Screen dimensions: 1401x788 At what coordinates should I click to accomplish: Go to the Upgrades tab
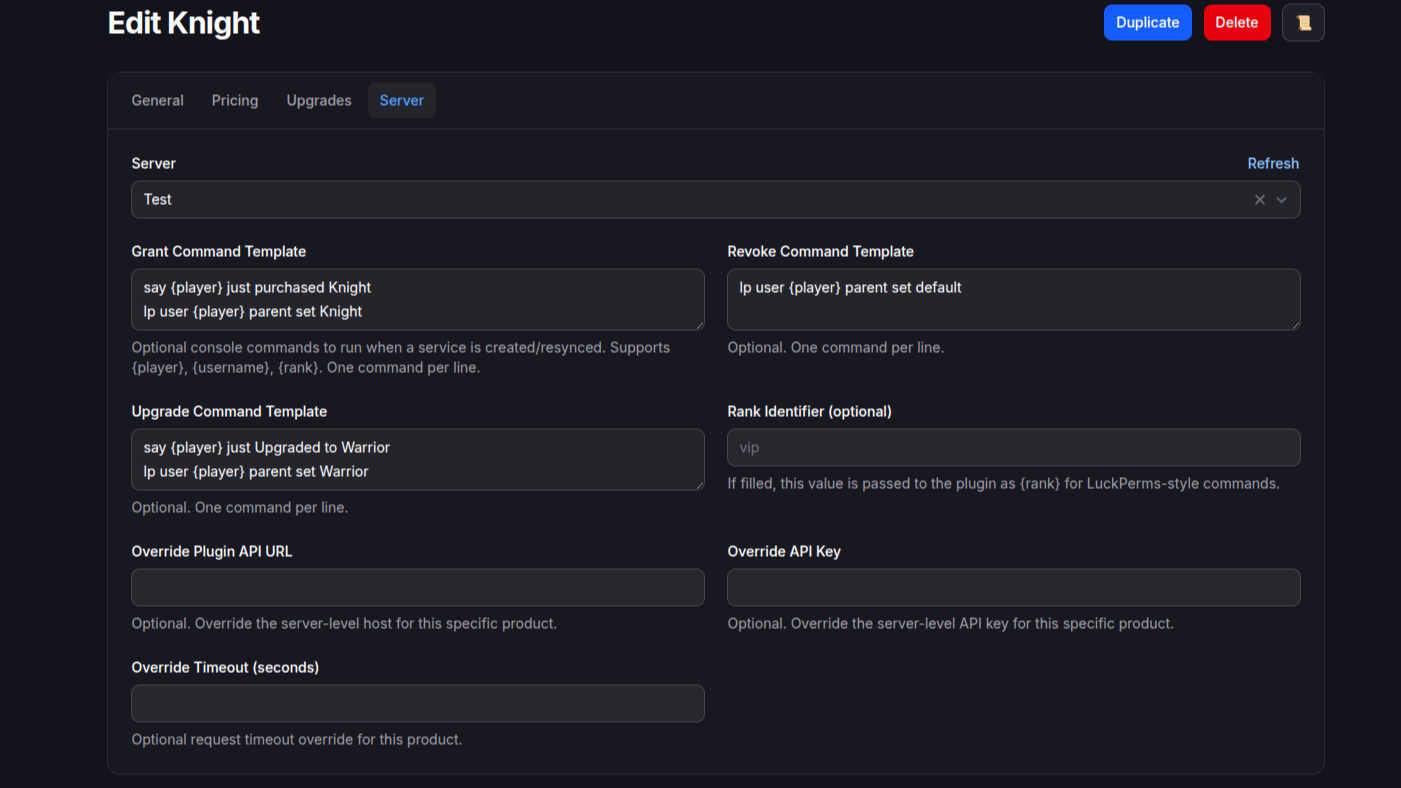tap(319, 101)
